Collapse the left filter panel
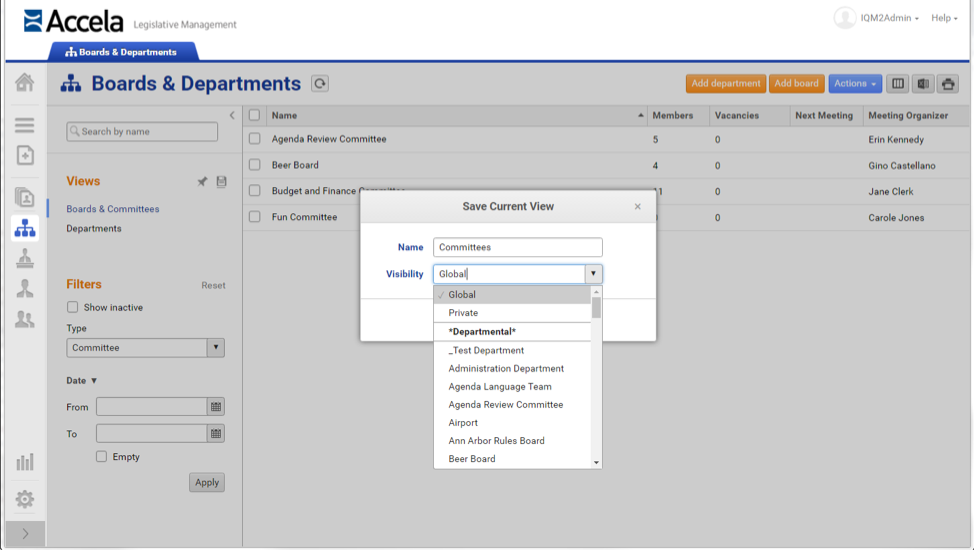Viewport: 974px width, 550px height. click(232, 115)
